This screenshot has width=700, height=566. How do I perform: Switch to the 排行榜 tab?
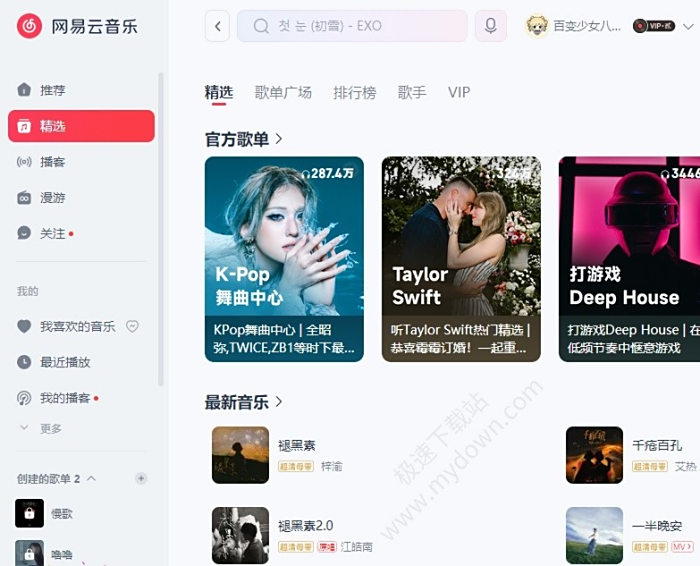[355, 92]
